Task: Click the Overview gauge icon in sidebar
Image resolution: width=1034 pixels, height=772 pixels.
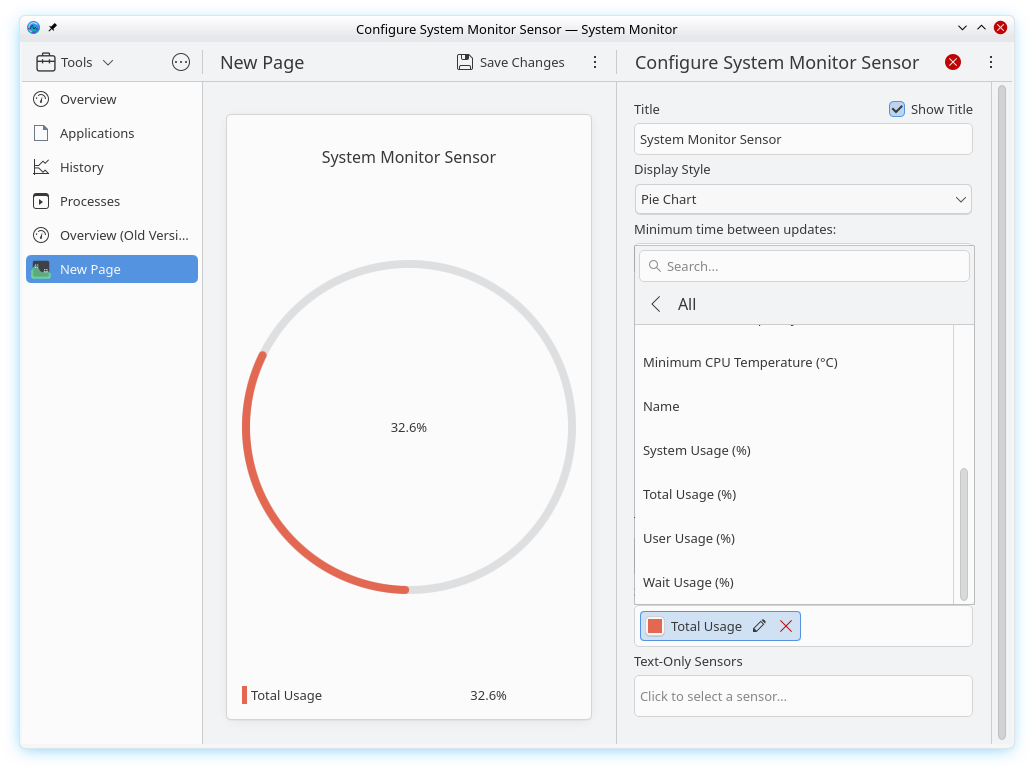Action: [41, 99]
